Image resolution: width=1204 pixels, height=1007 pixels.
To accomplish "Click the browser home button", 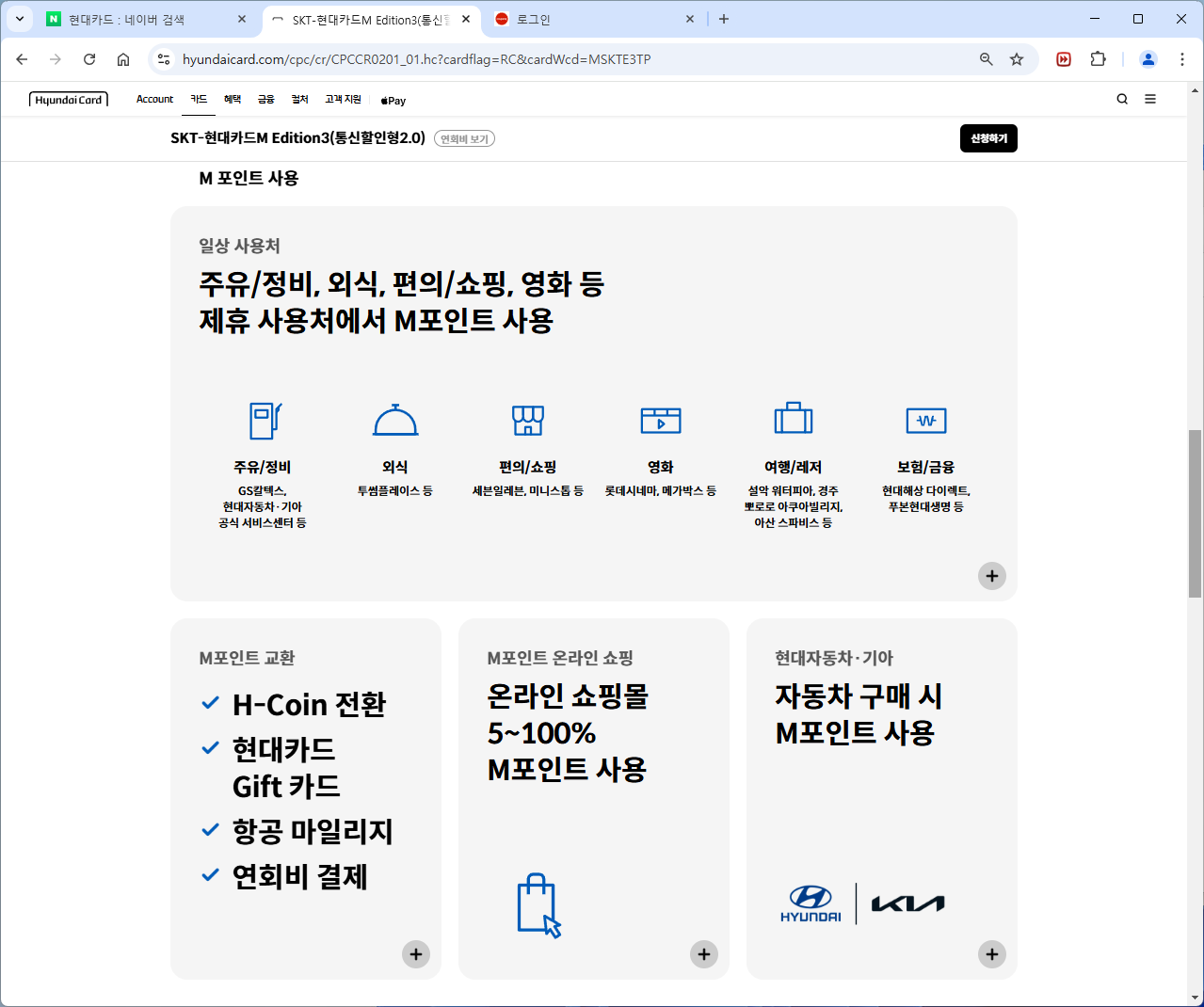I will coord(123,59).
